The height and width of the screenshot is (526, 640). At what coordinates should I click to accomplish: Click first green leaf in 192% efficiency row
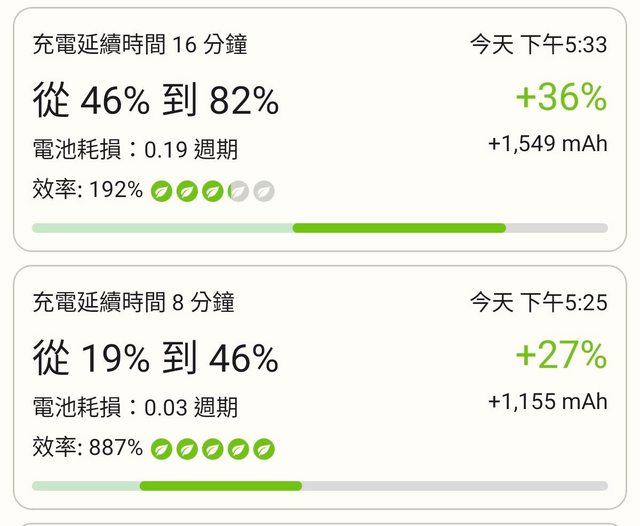[x=161, y=190]
